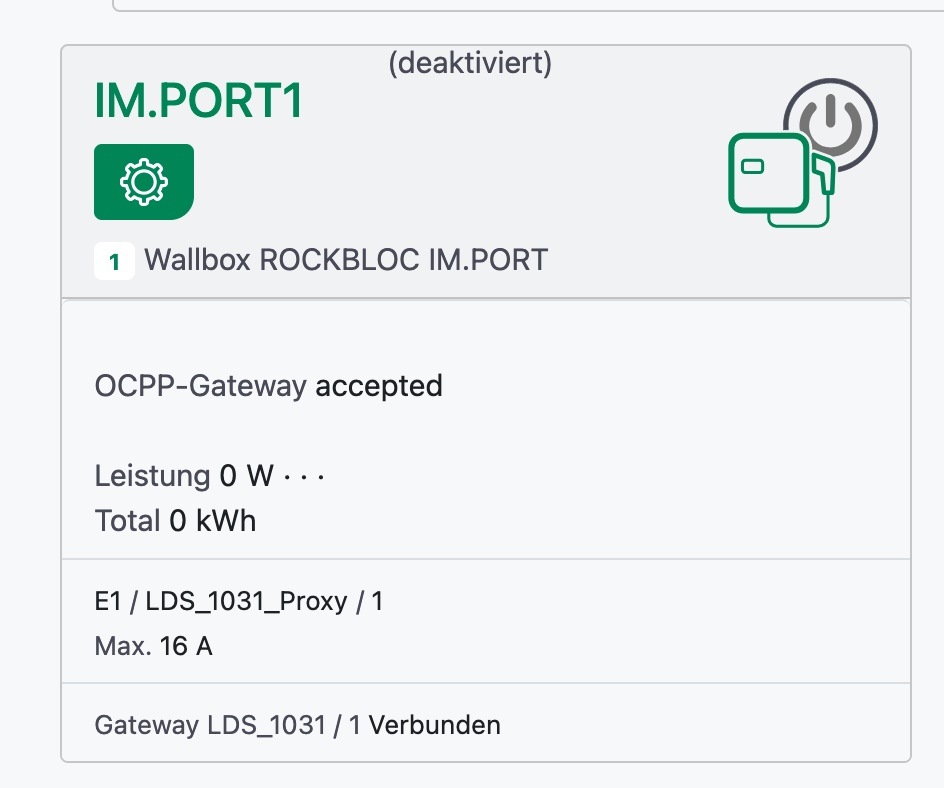This screenshot has height=788, width=944.
Task: Toggle the power icon for IM.PORT1
Action: [833, 126]
